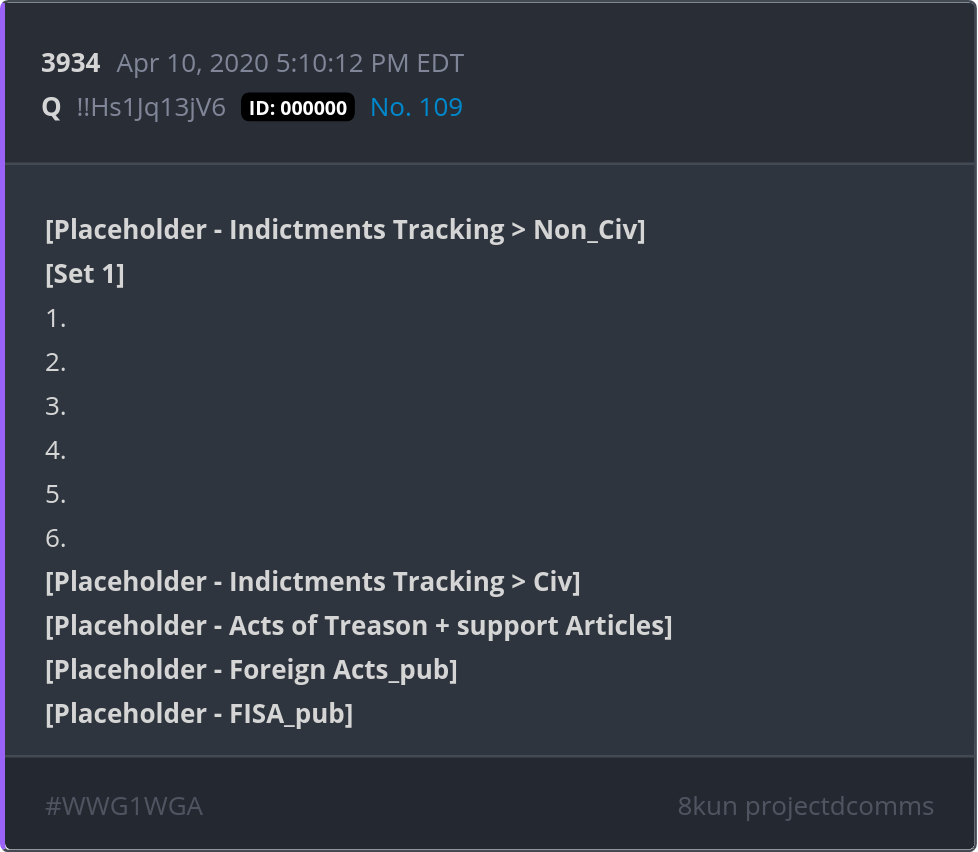Image resolution: width=978 pixels, height=852 pixels.
Task: Click the post number 3934
Action: click(70, 64)
